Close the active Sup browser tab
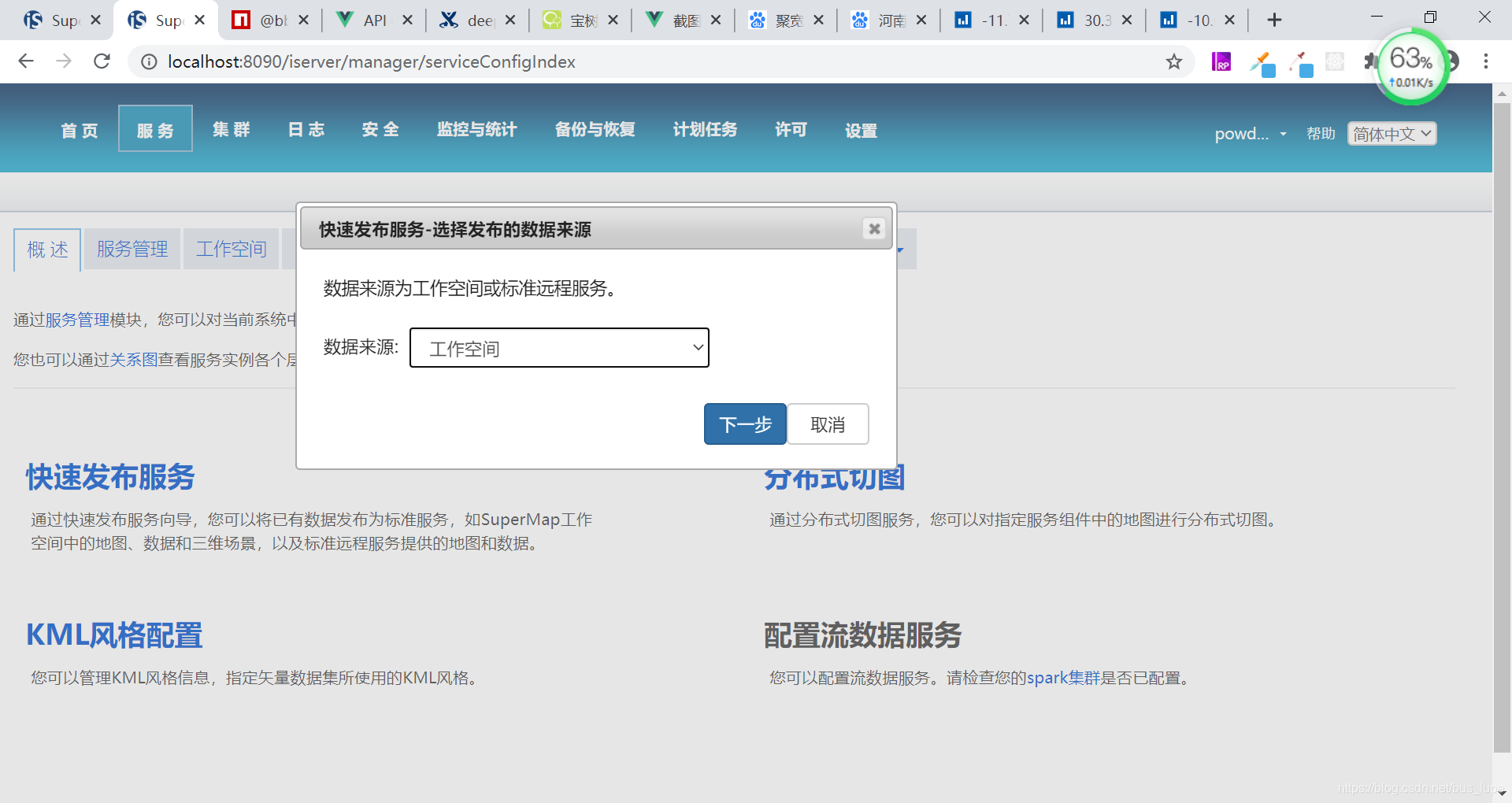Screen dimensions: 1512x803 pos(200,20)
